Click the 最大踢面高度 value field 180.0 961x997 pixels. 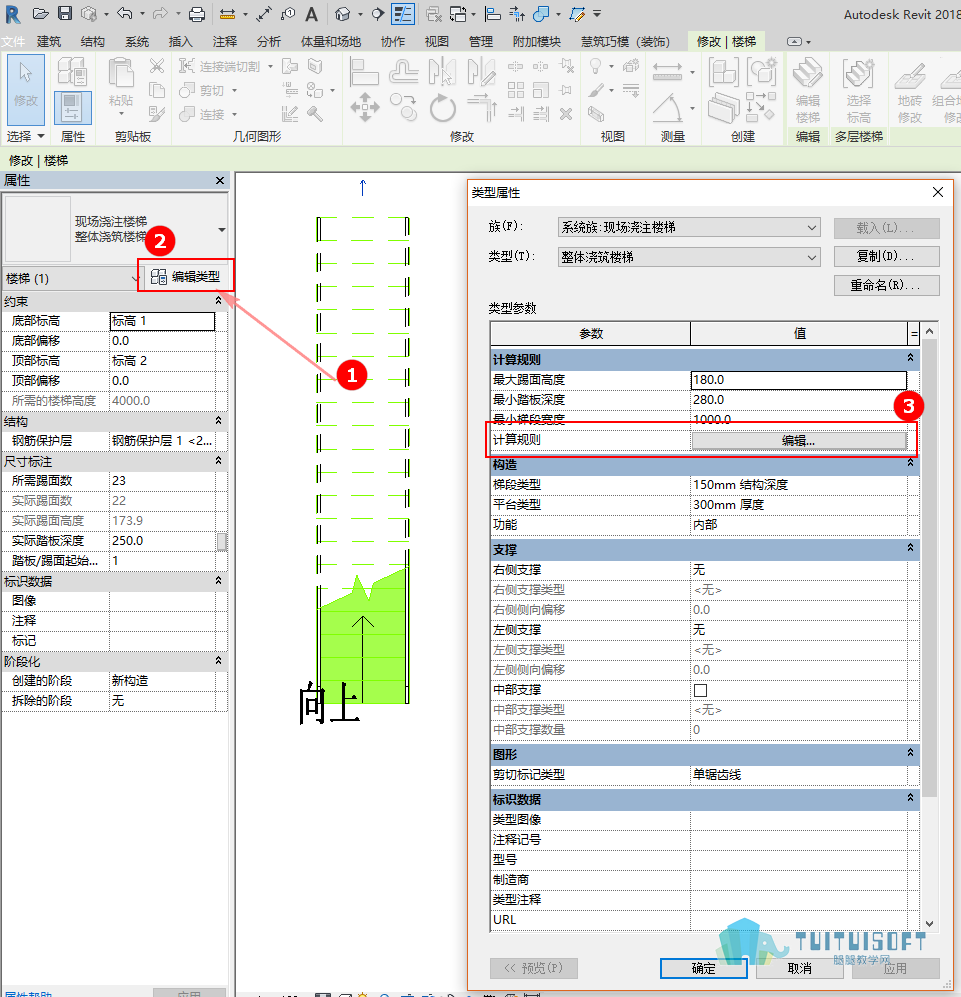pos(799,380)
